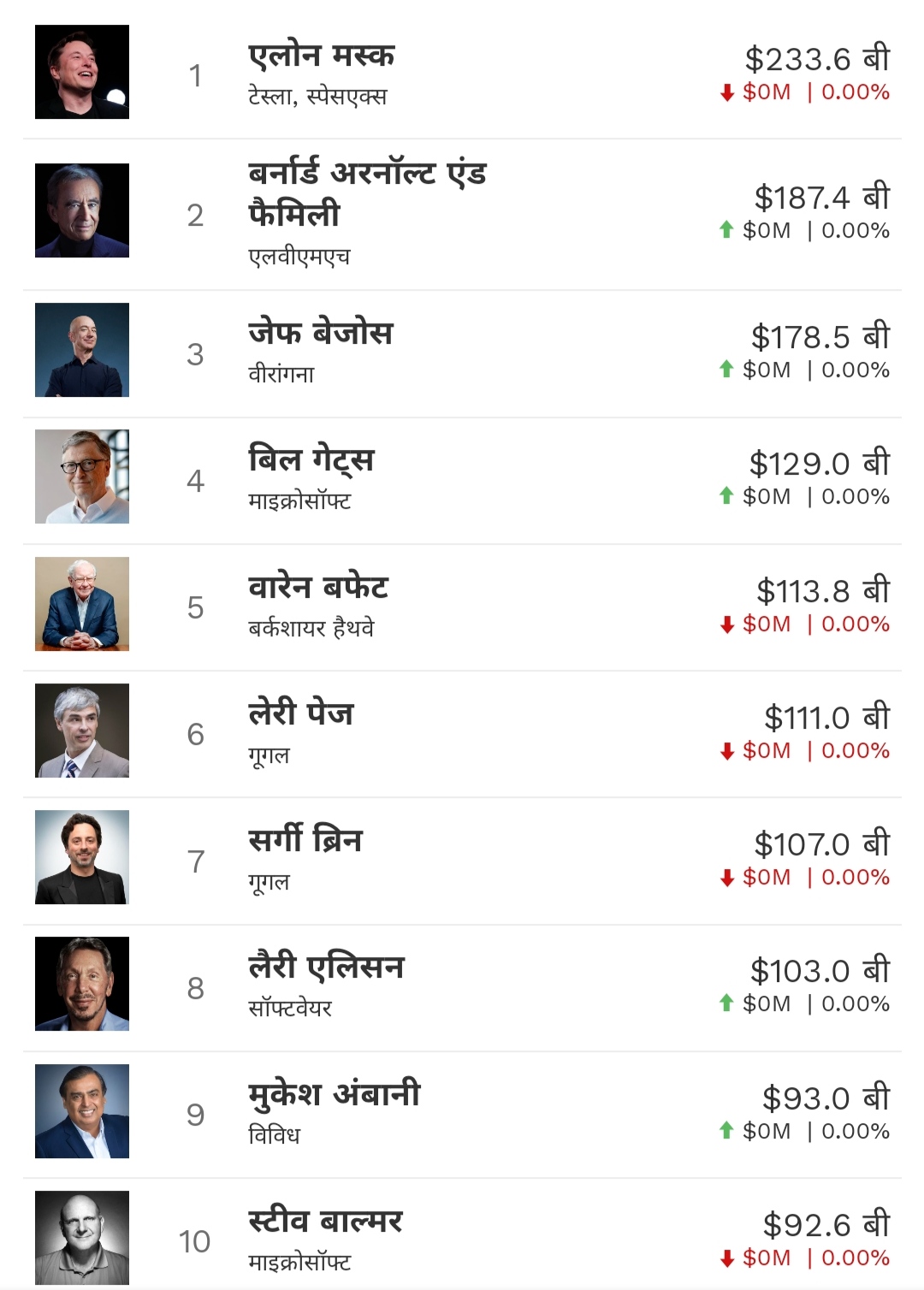Click the red down arrow in rank 7 row

tap(727, 878)
